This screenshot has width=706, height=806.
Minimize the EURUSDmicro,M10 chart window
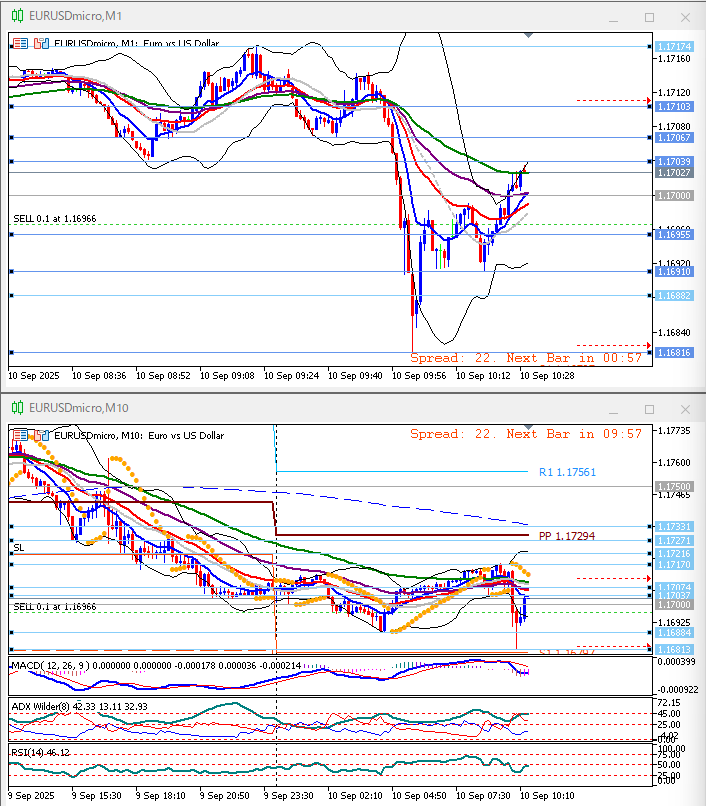(x=615, y=408)
